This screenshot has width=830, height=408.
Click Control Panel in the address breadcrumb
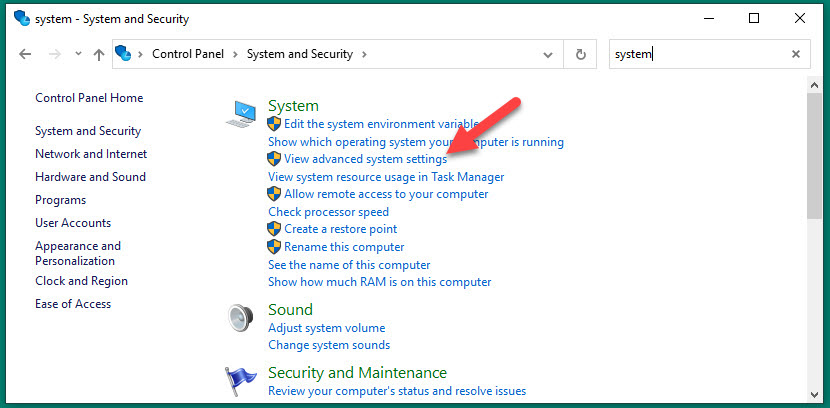tap(188, 54)
